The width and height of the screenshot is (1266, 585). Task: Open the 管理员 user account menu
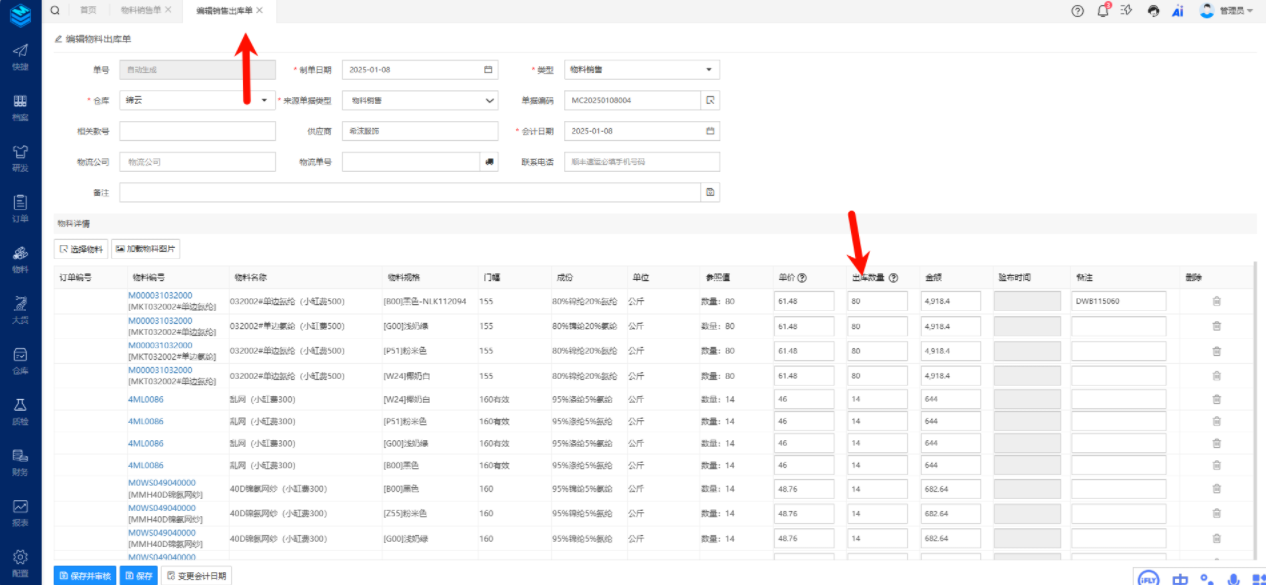coord(1226,11)
